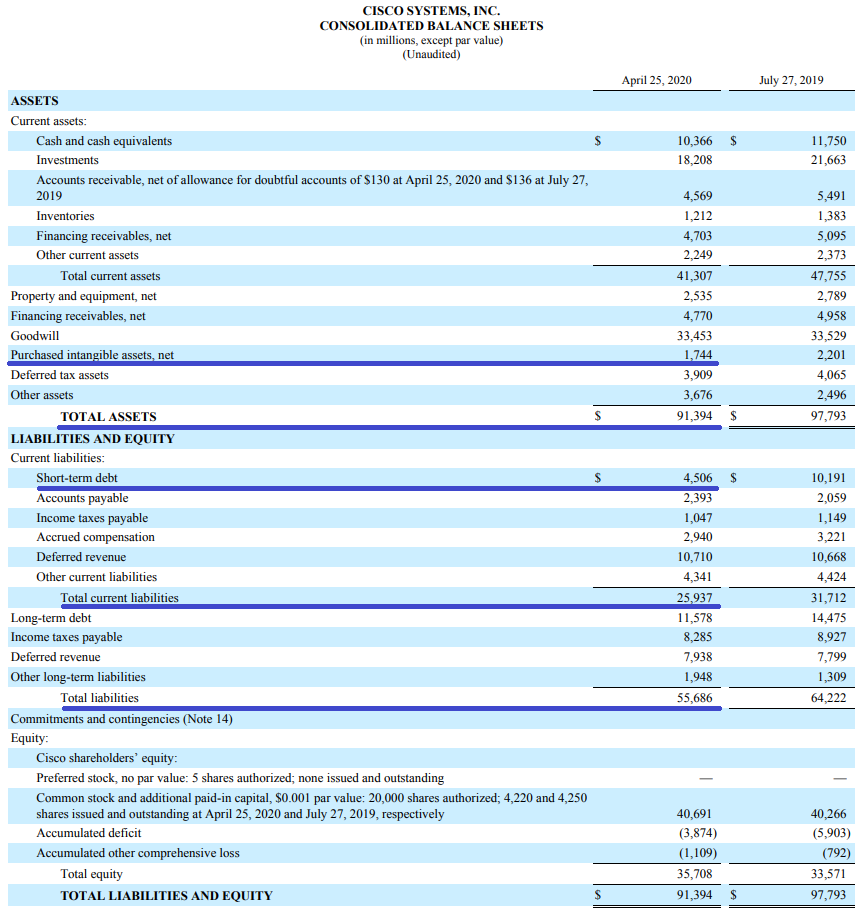Screen dimensions: 864x911
Task: Click the "TOTAL ASSETS" row label
Action: point(109,417)
